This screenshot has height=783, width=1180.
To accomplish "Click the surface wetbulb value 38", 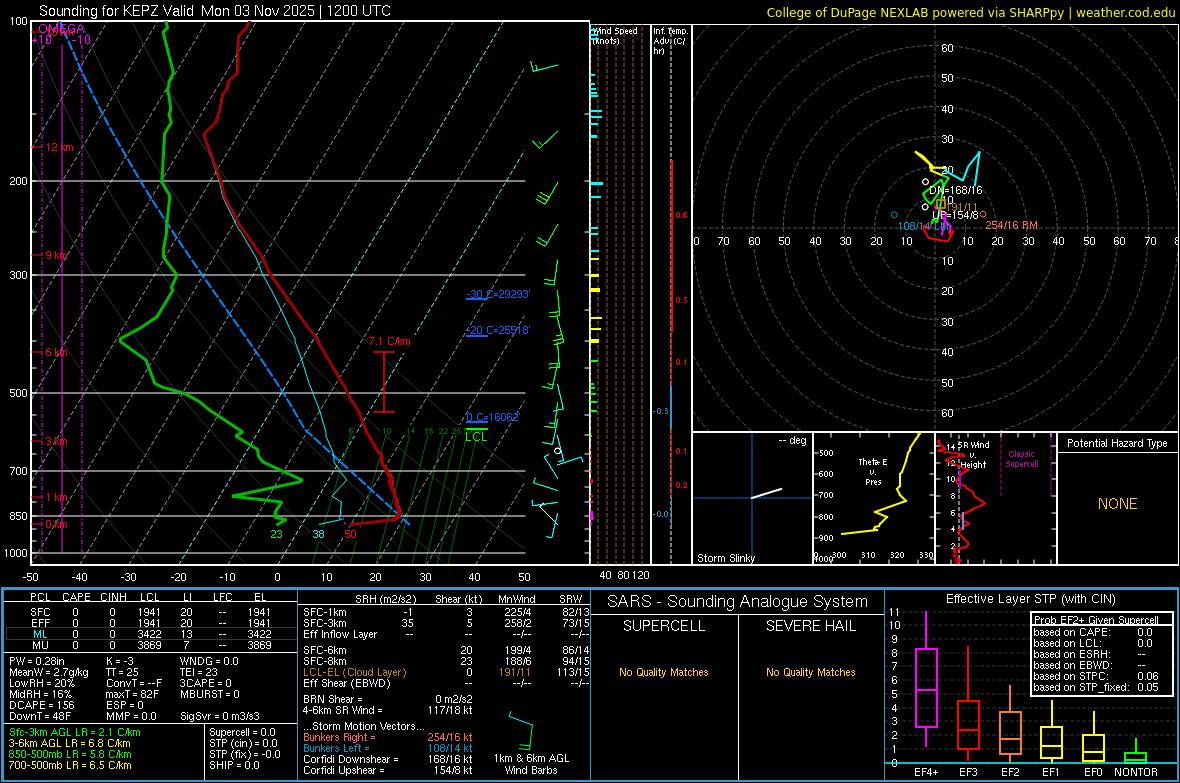I will [318, 534].
